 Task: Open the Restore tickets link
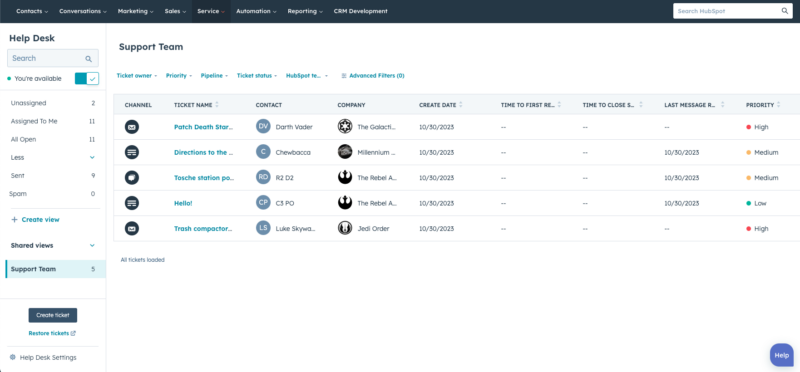tap(52, 333)
